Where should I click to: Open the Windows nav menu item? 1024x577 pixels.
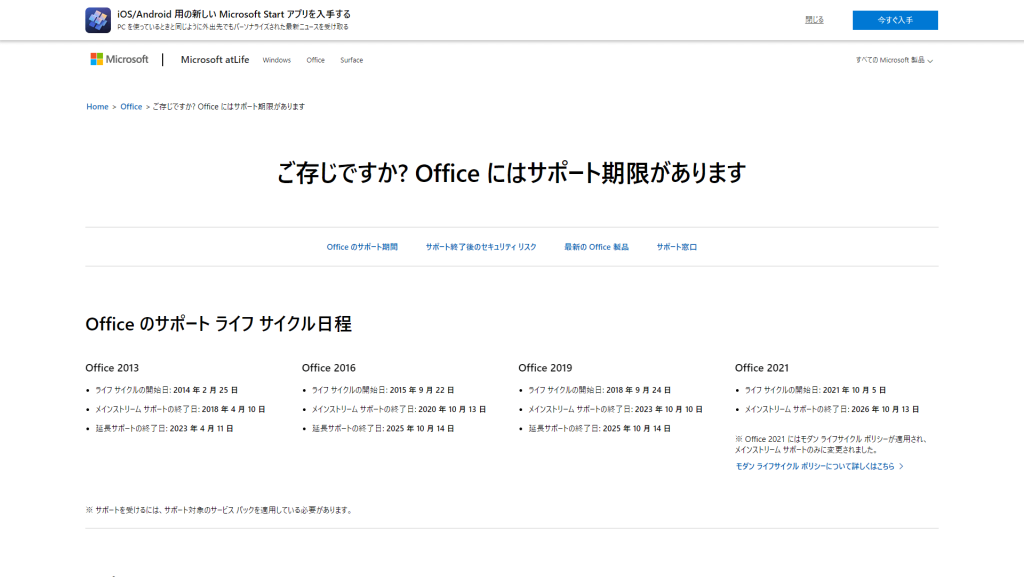click(277, 60)
